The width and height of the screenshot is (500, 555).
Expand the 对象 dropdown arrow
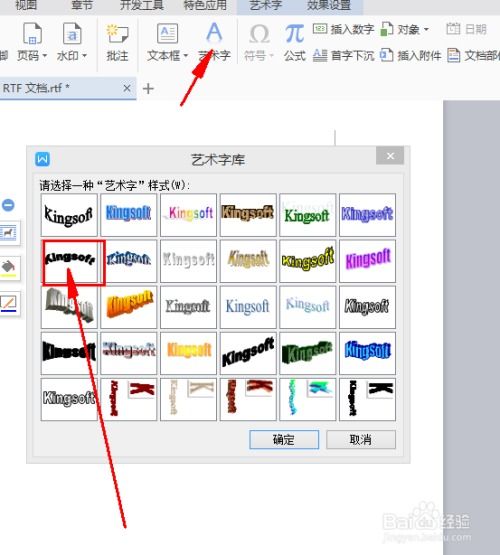tap(426, 29)
